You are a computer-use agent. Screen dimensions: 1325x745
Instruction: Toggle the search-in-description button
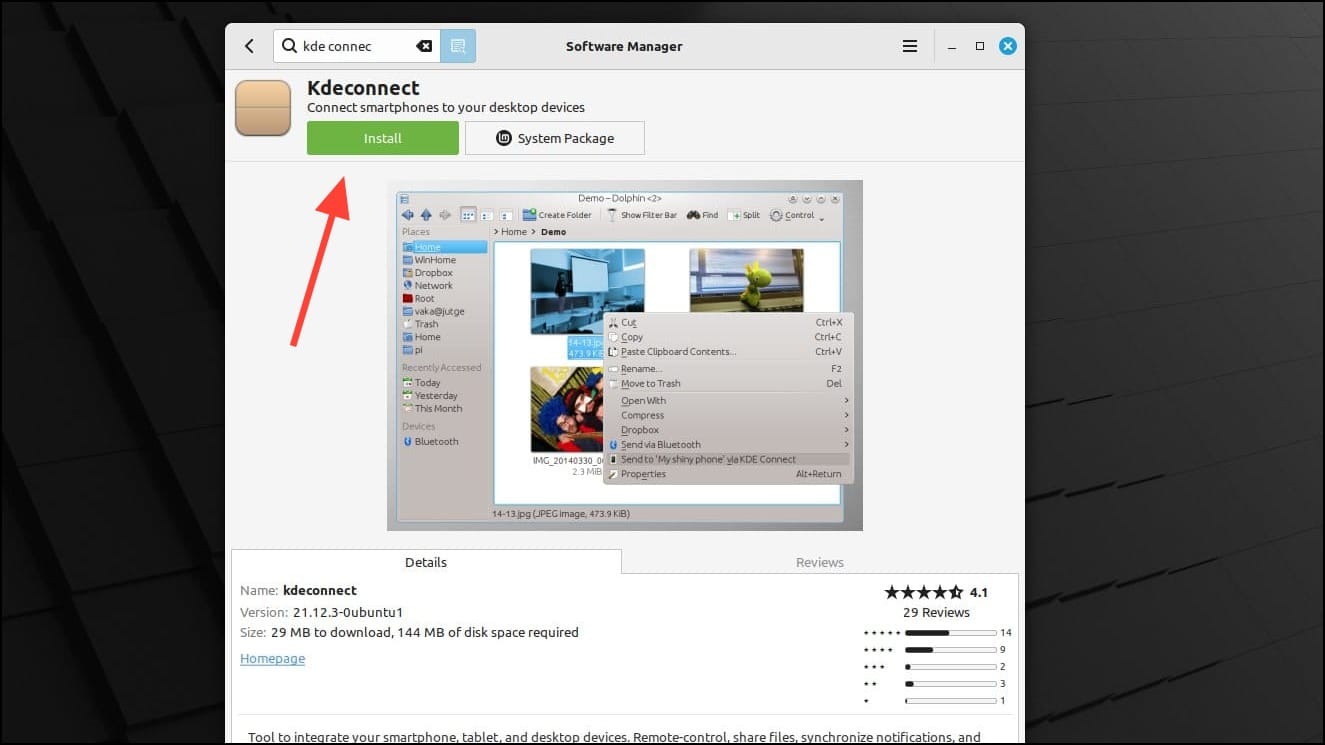(458, 46)
